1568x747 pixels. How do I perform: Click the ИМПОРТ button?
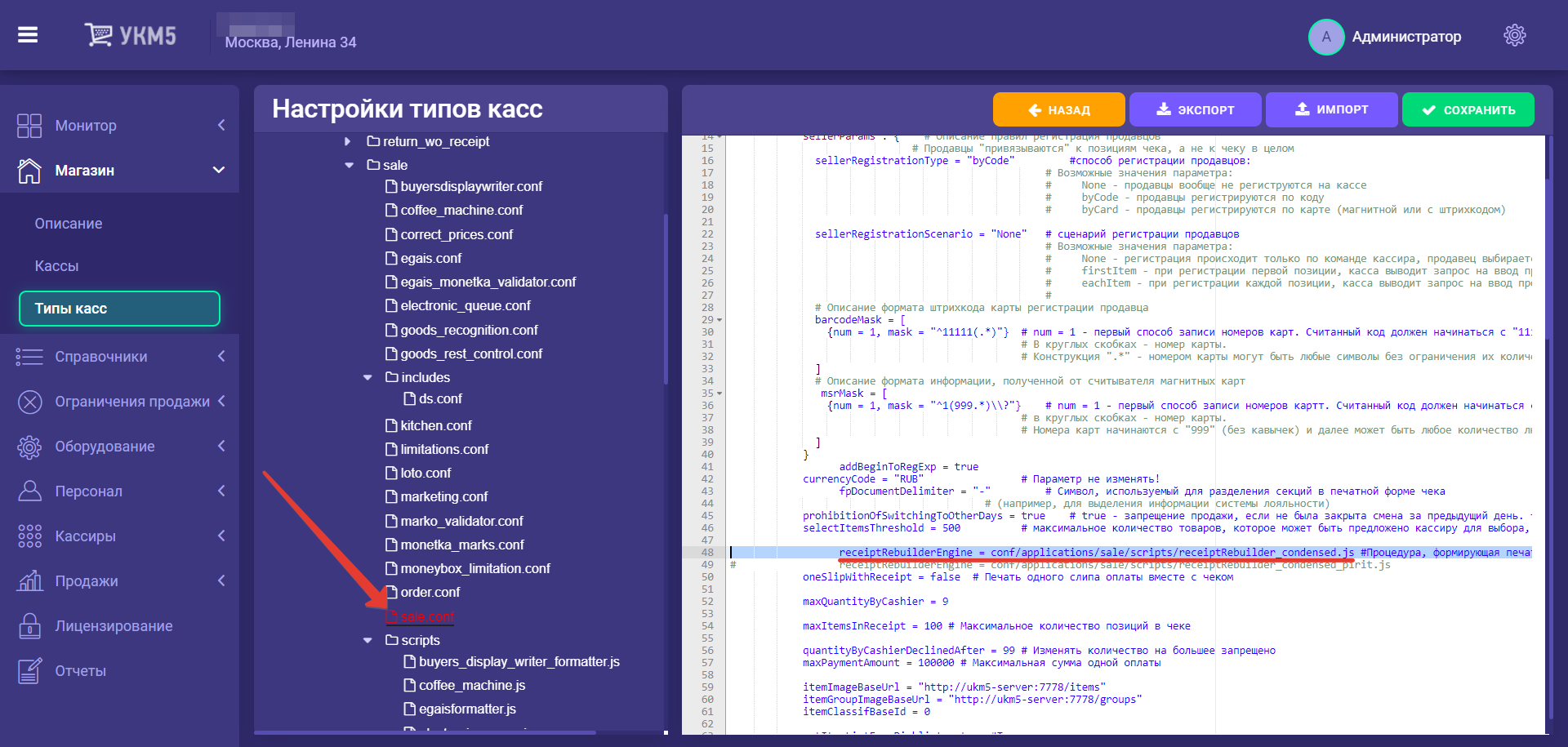[x=1332, y=109]
